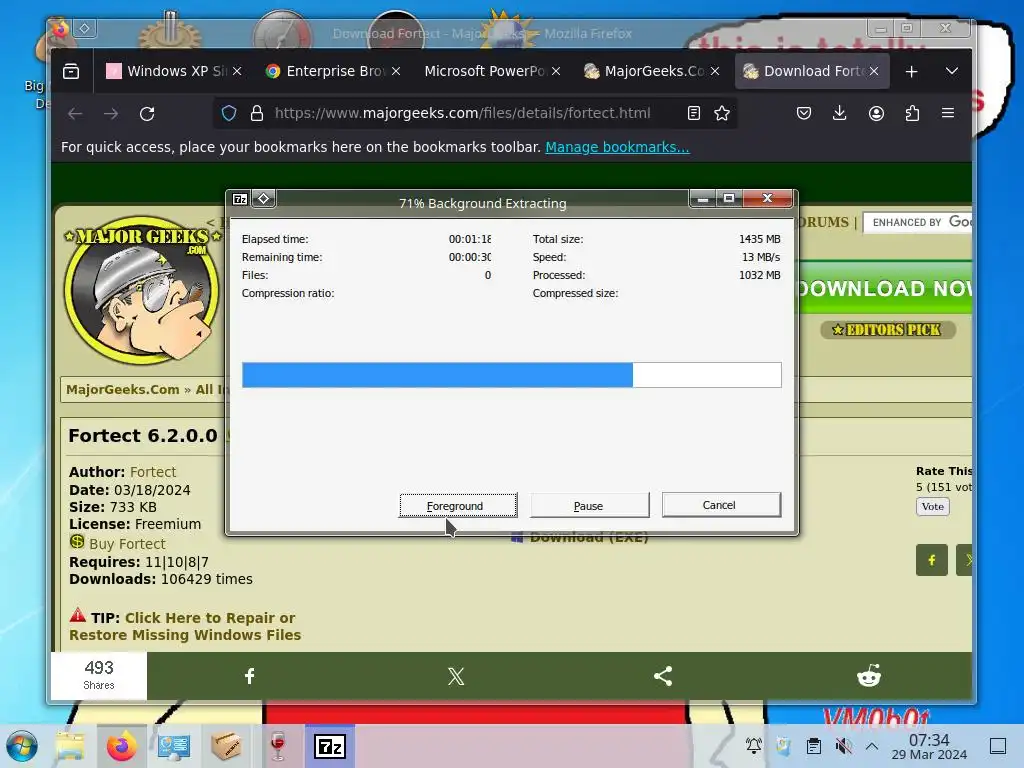1024x768 pixels.
Task: Click Foreground button in 7-Zip dialog
Action: click(x=458, y=505)
